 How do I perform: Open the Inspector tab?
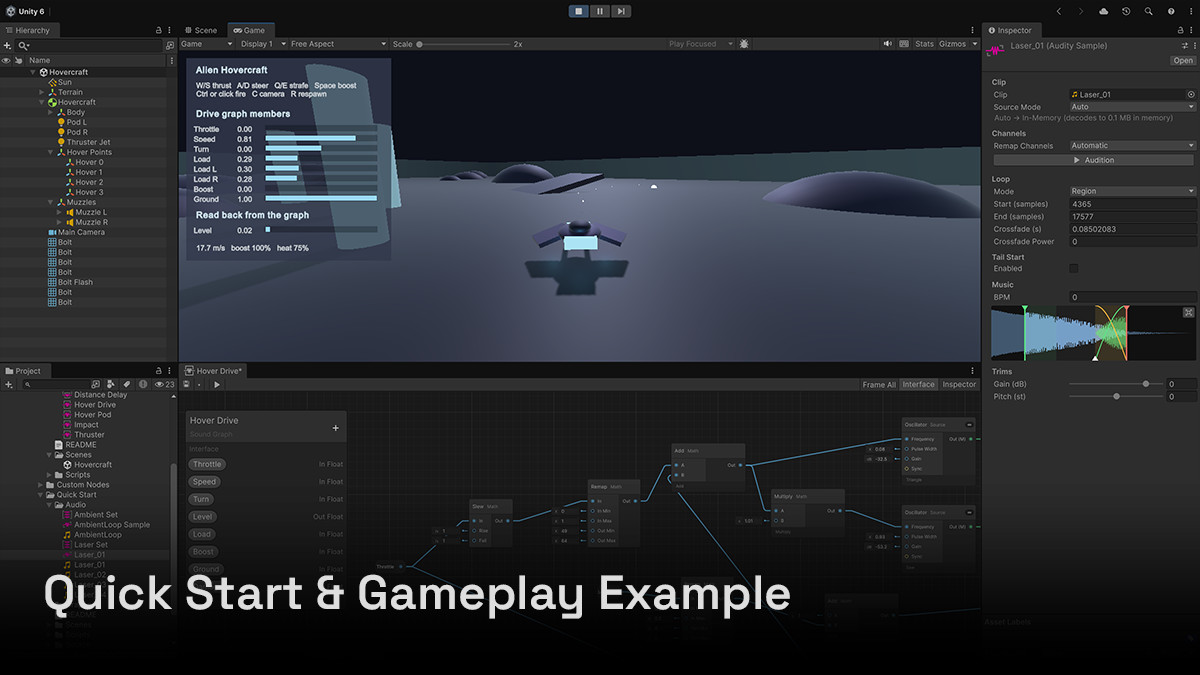click(1010, 30)
